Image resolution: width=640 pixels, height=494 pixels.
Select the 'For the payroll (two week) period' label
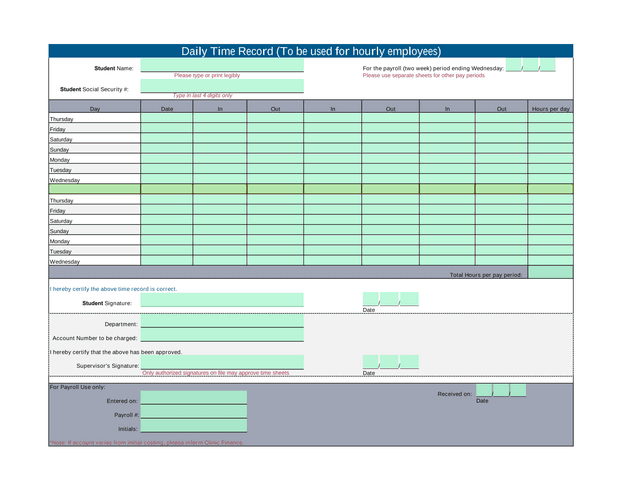click(x=433, y=69)
